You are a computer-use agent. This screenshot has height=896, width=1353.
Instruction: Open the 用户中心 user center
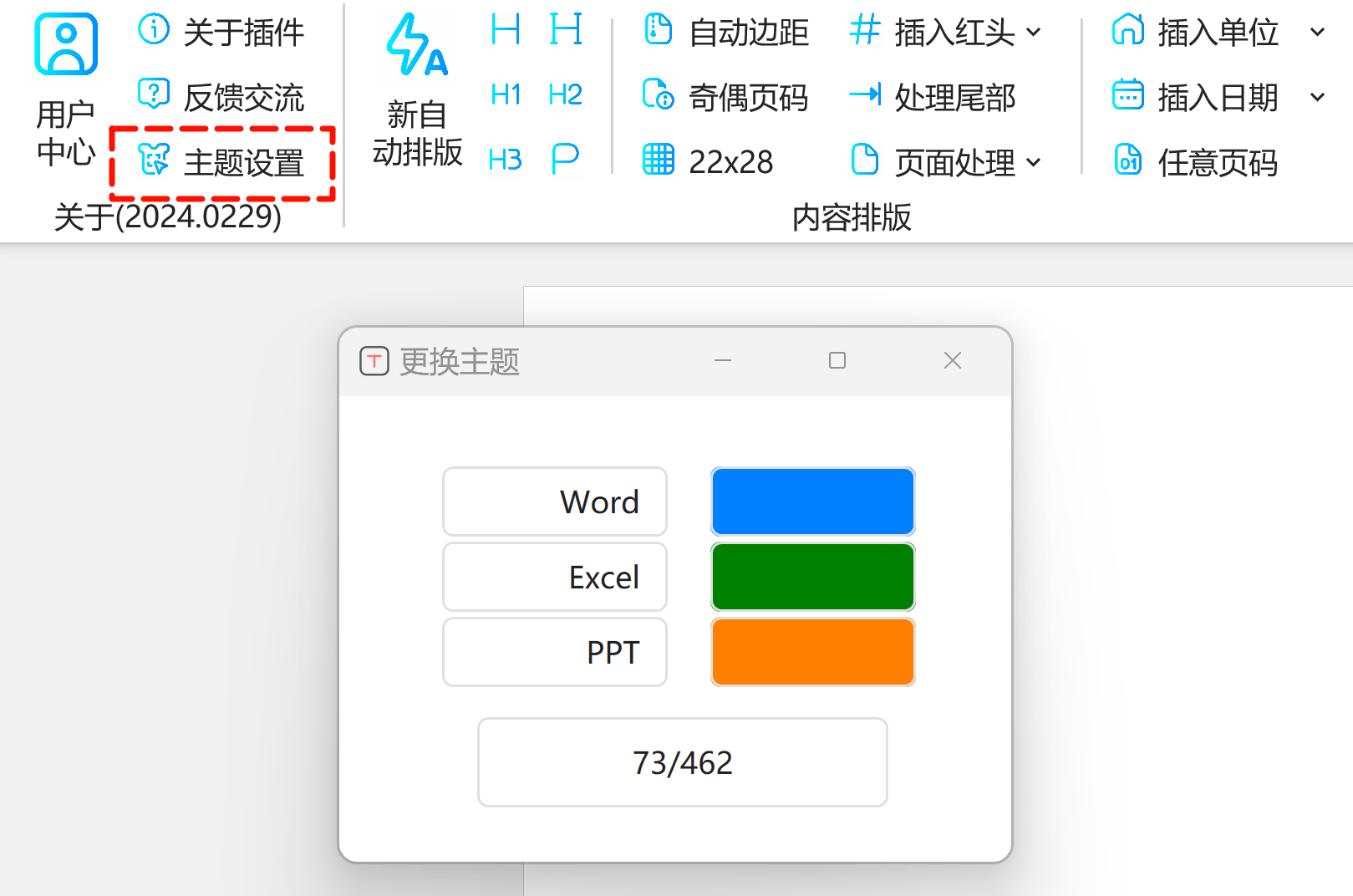[x=66, y=90]
